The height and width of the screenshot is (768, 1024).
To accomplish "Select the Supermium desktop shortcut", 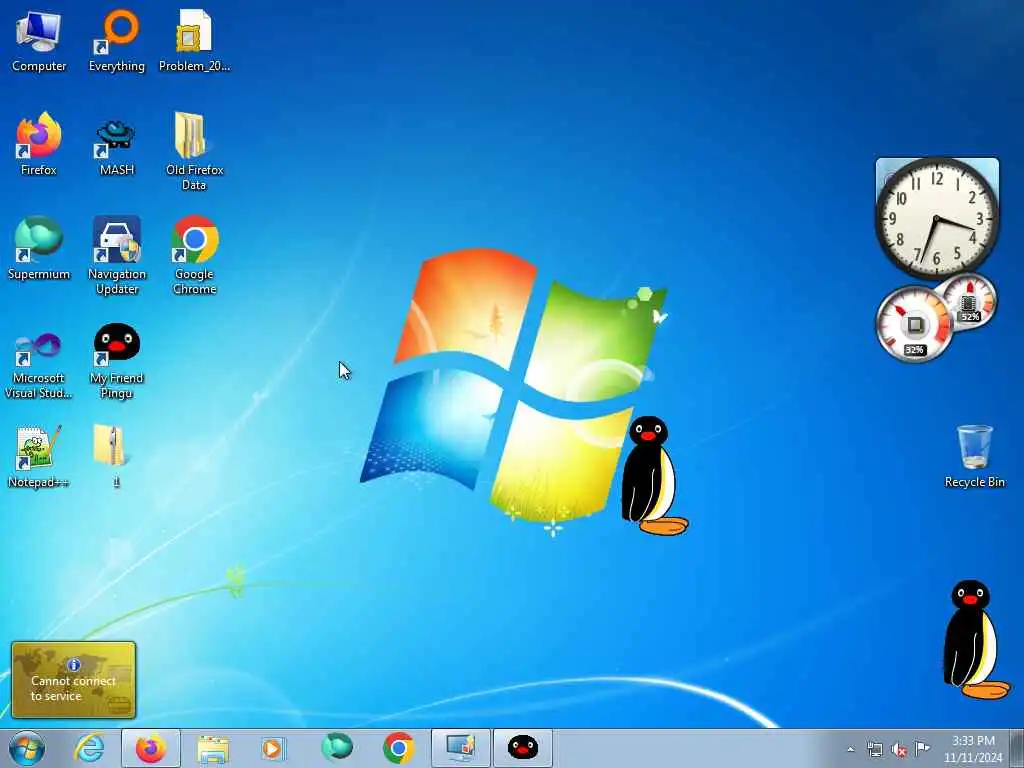I will coord(39,248).
